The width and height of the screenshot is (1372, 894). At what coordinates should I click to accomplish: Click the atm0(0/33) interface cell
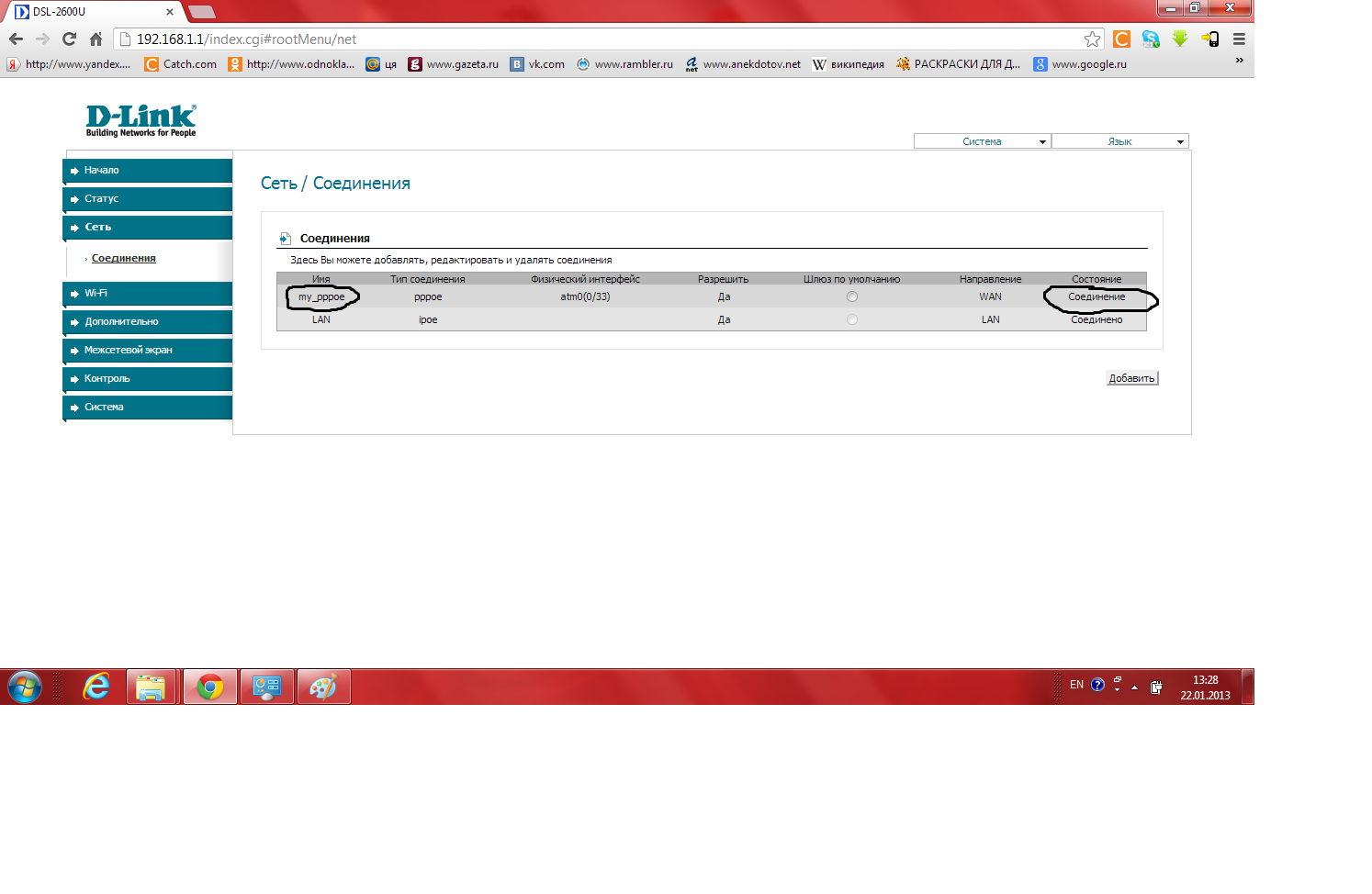585,296
